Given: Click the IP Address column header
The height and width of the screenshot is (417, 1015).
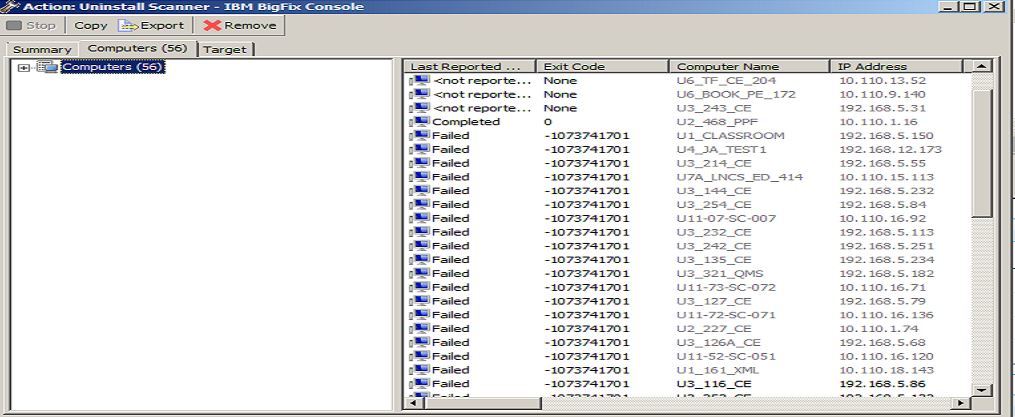Looking at the screenshot, I should pos(895,66).
